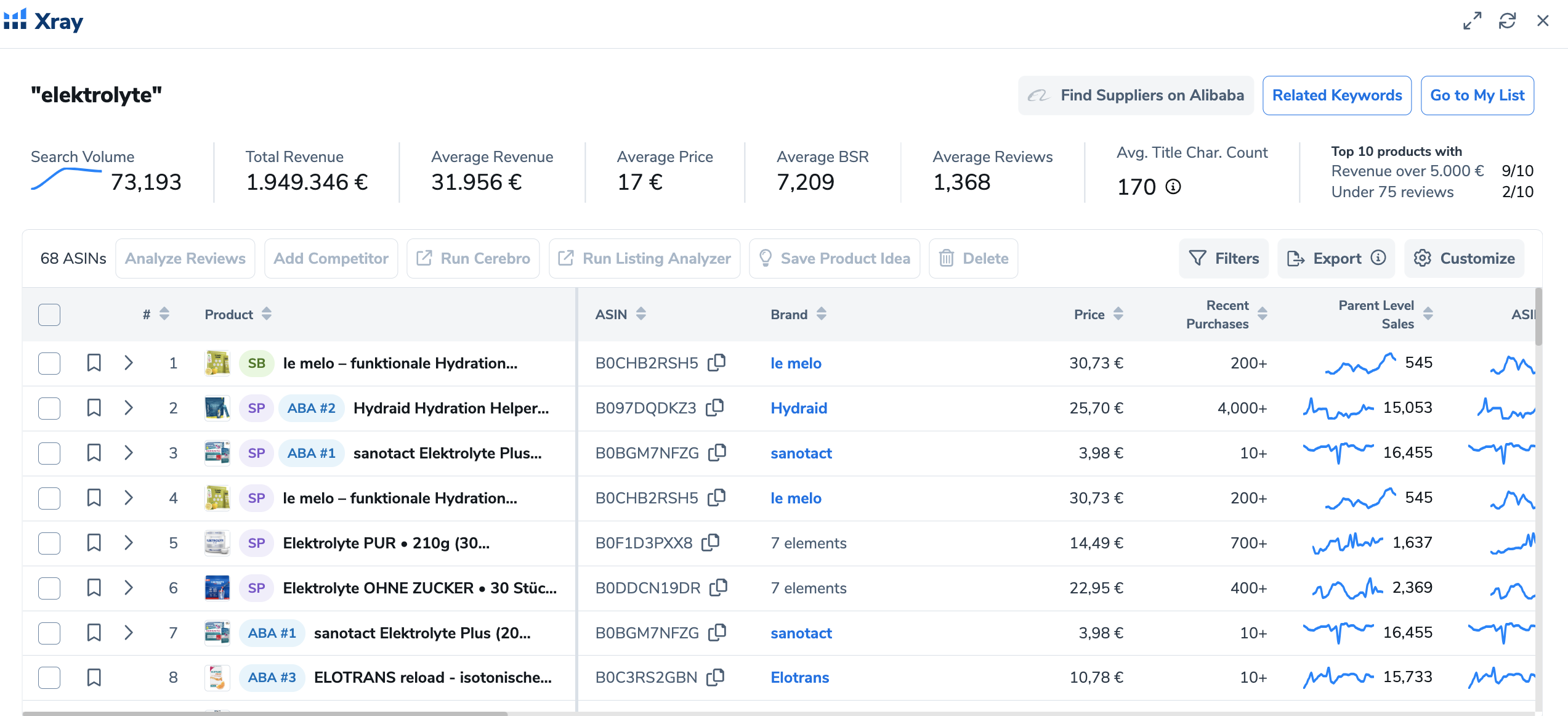Select checkbox for Elektrolyte OHNE ZUCKER row
The image size is (1568, 716).
click(49, 588)
